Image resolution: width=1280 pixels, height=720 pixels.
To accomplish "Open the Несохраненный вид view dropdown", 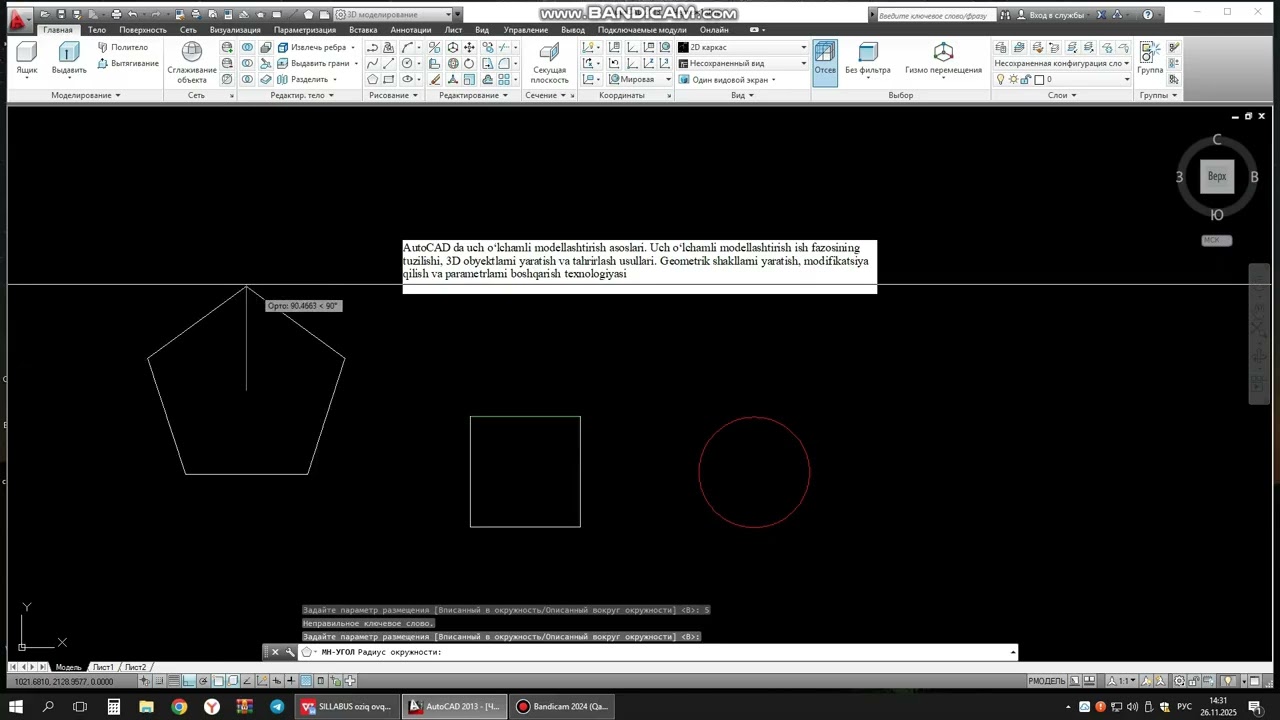I will click(x=742, y=63).
